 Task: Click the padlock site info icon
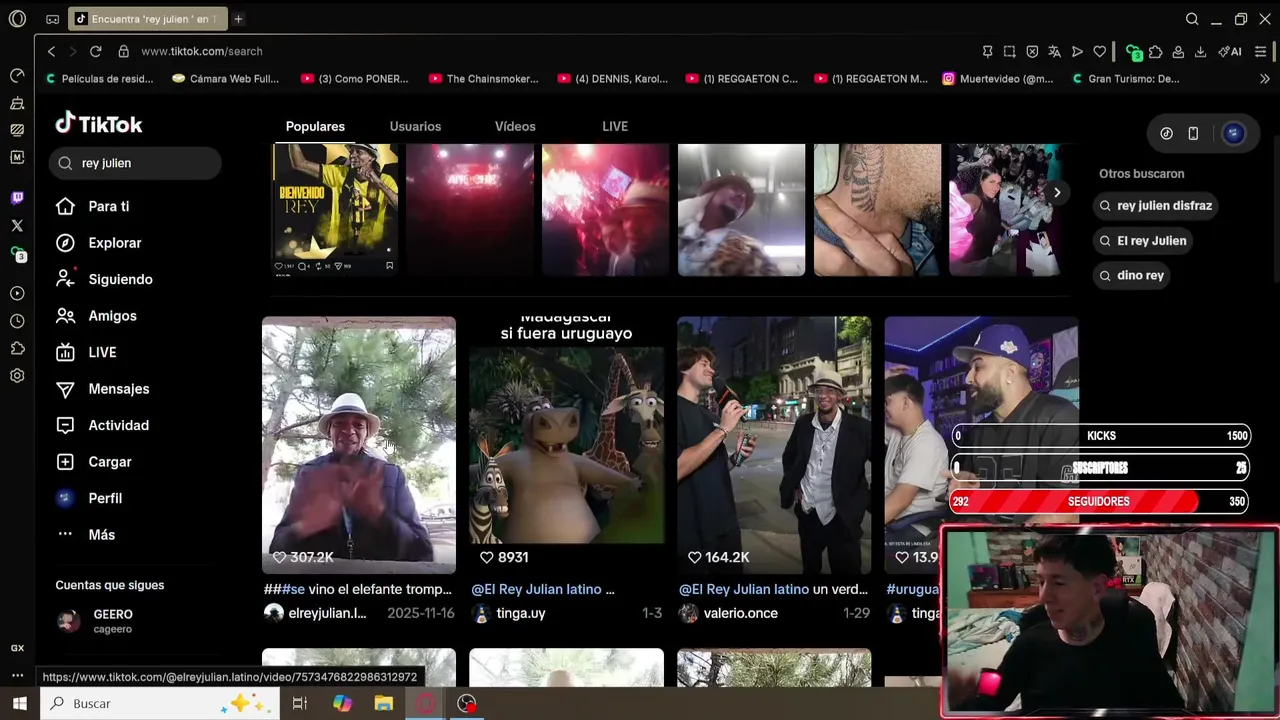pos(124,51)
